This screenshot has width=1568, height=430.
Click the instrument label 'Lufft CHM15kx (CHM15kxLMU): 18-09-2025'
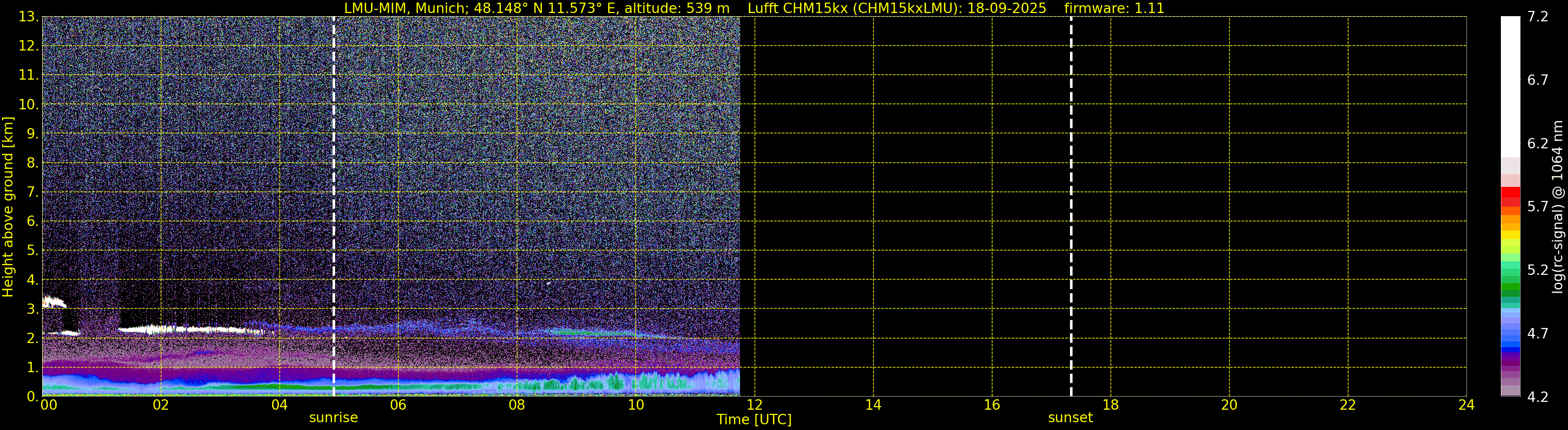897,8
